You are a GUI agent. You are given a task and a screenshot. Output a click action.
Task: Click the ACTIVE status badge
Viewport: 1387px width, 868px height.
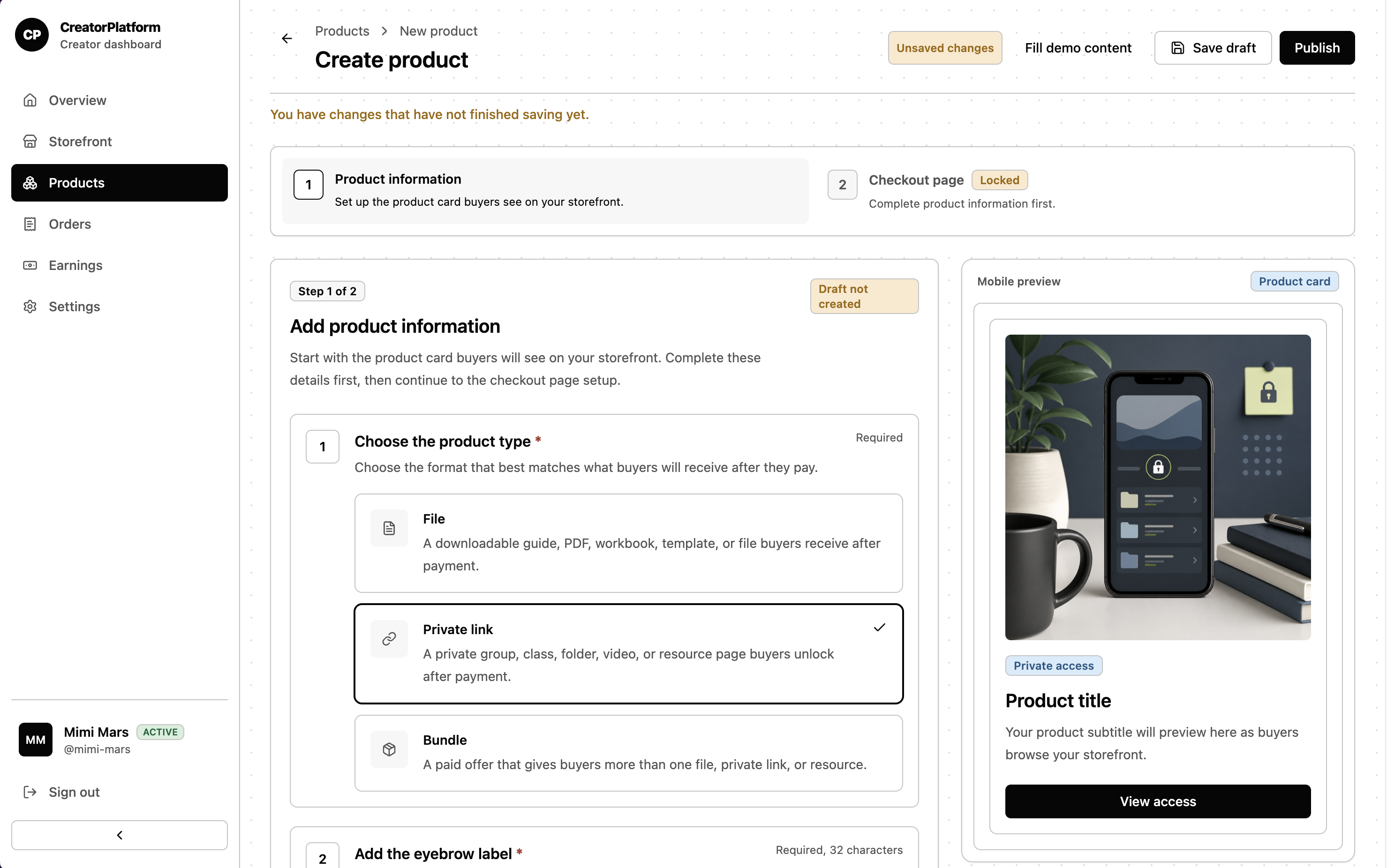pos(160,732)
